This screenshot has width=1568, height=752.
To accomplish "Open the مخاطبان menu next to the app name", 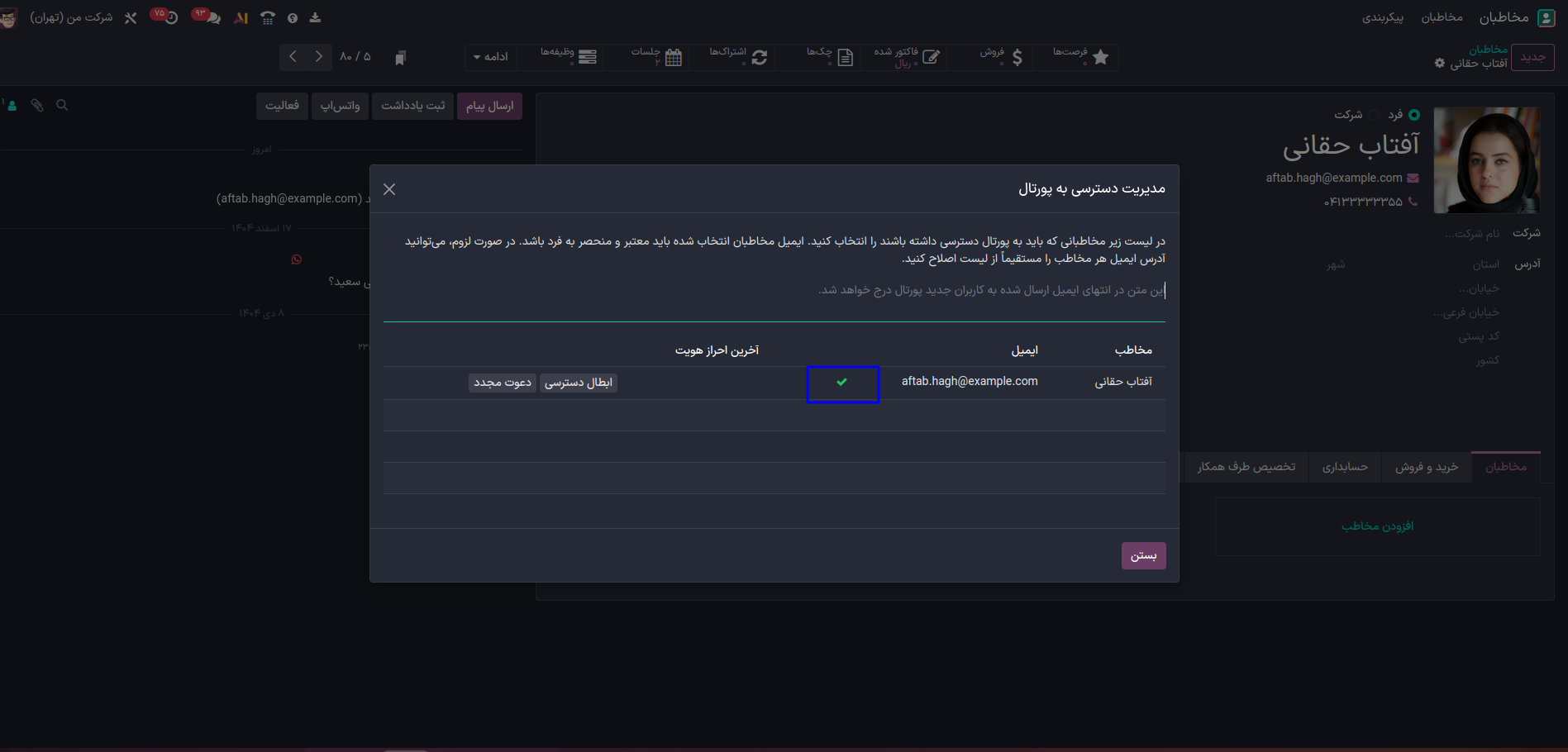I will [x=1442, y=17].
